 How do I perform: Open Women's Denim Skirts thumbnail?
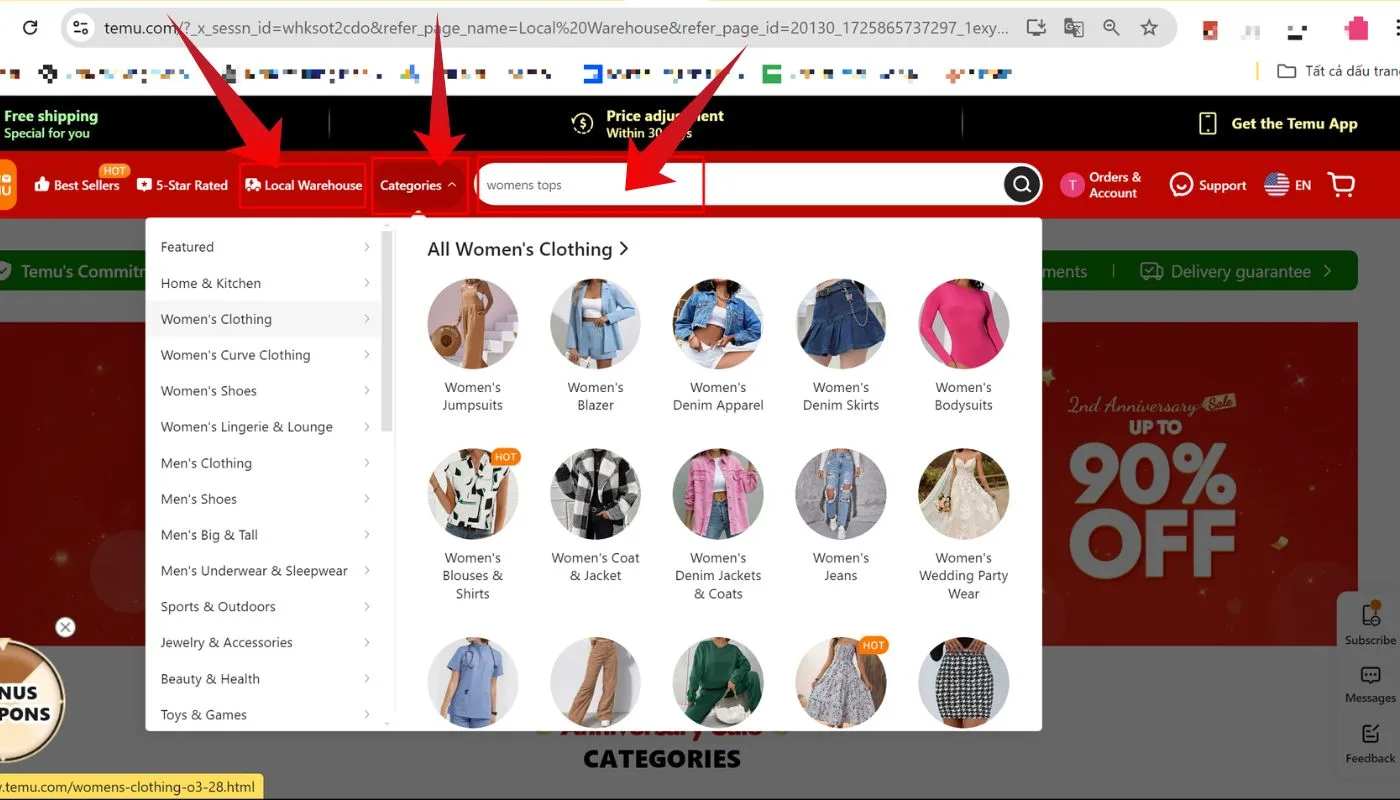(841, 324)
